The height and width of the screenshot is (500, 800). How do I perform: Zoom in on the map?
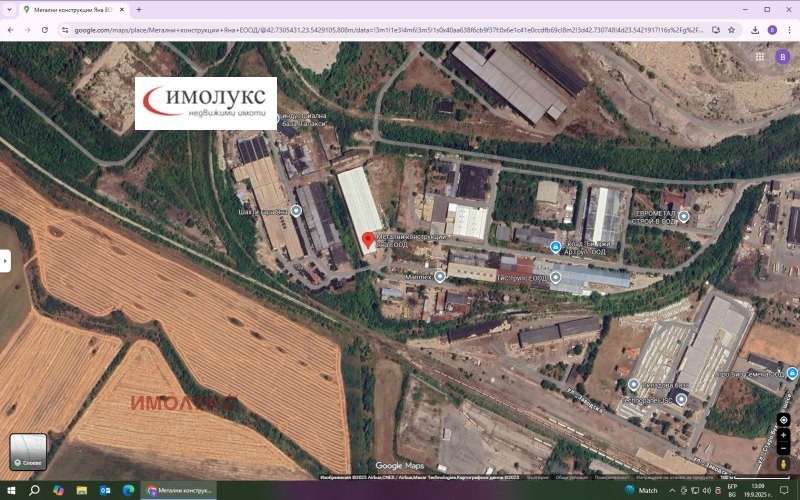783,435
